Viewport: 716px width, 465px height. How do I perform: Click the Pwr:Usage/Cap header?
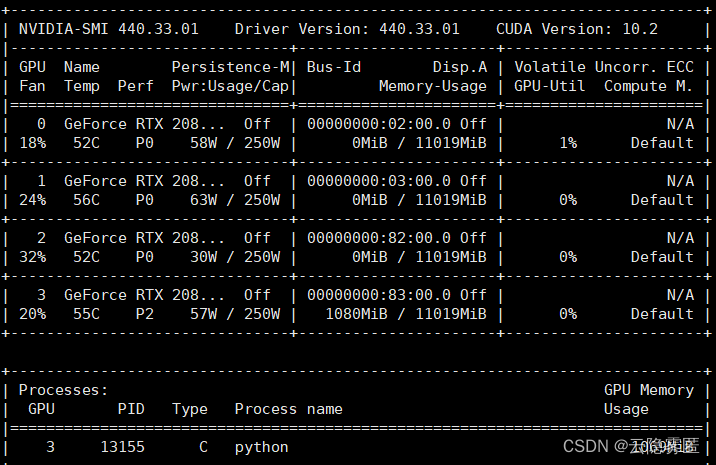click(x=230, y=86)
